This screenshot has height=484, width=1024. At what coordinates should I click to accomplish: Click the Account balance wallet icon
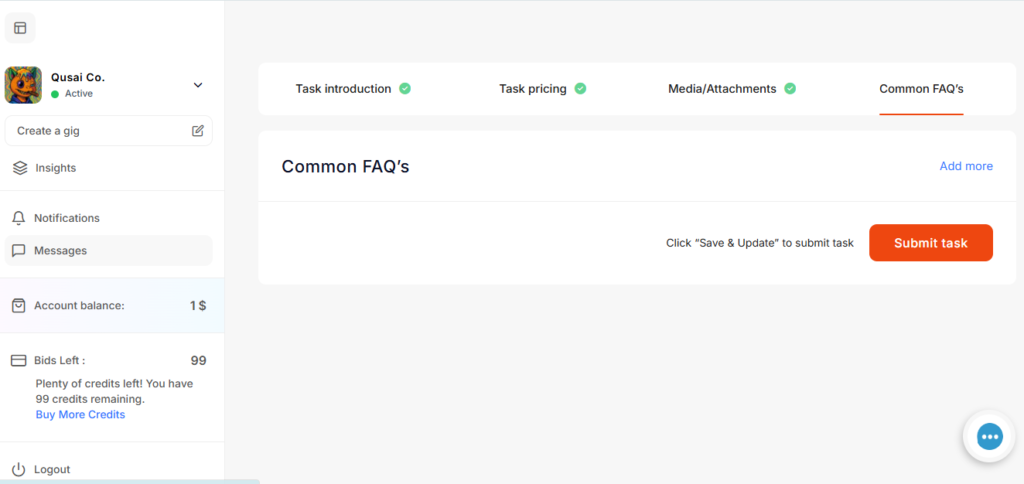pos(18,305)
